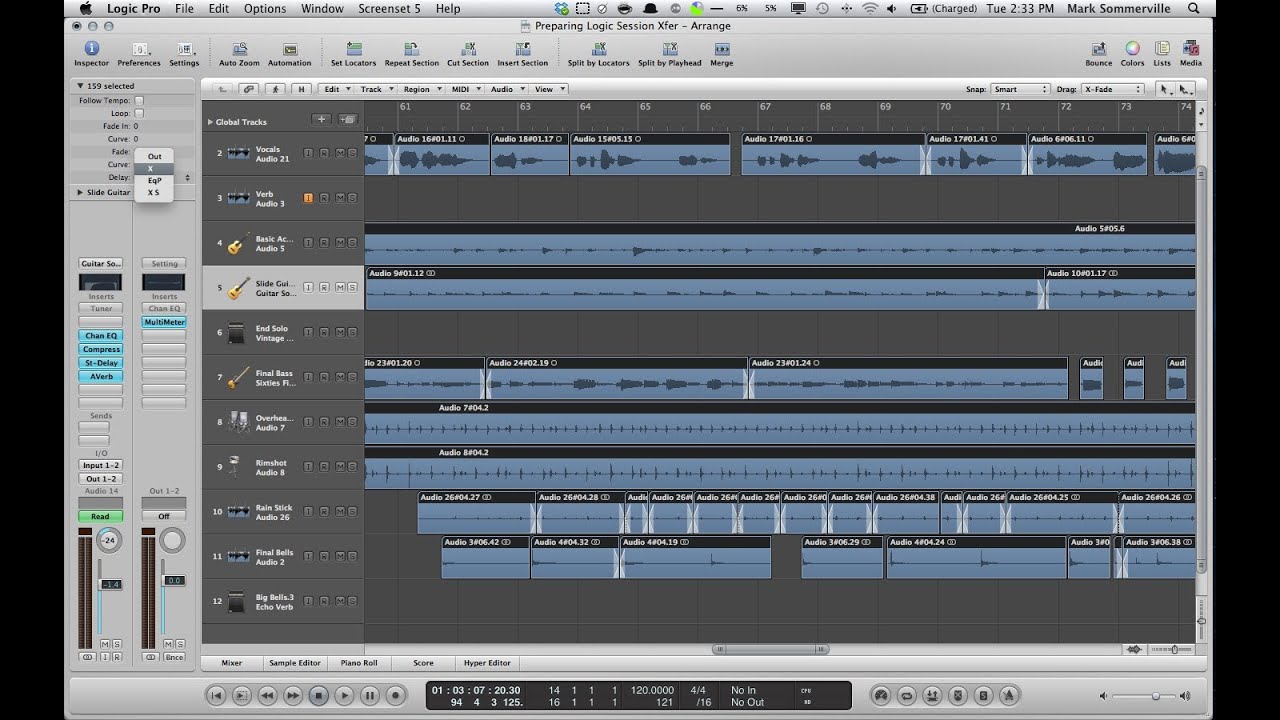Image resolution: width=1280 pixels, height=720 pixels.
Task: Click the Settings toolbar icon
Action: coord(184,49)
